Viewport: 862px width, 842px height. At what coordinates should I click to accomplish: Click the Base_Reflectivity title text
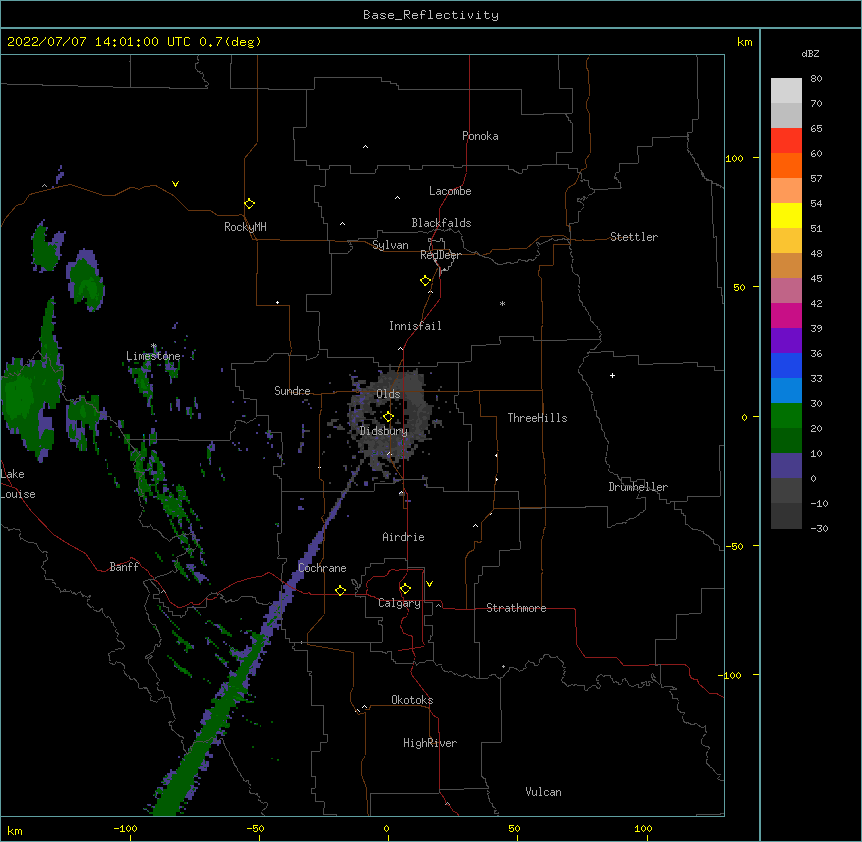(x=431, y=15)
